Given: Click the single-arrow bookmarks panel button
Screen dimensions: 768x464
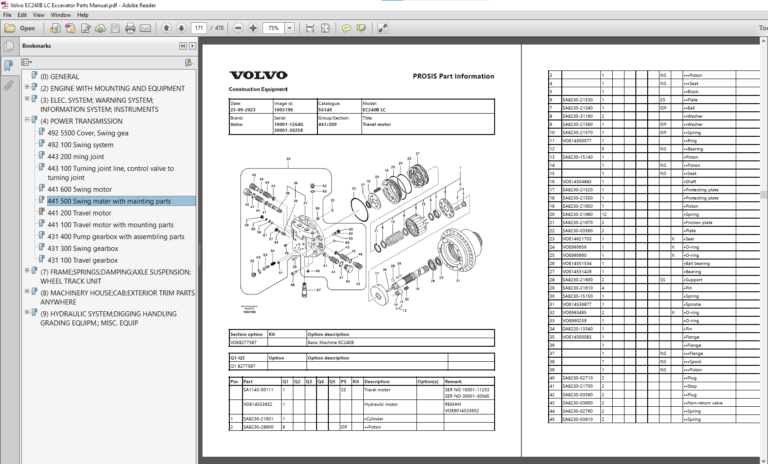Looking at the screenshot, I should click(192, 46).
